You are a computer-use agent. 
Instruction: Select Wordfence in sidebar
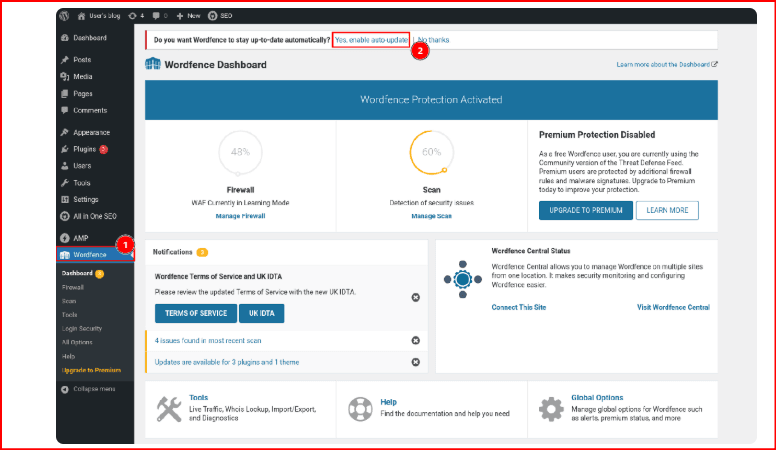point(95,254)
